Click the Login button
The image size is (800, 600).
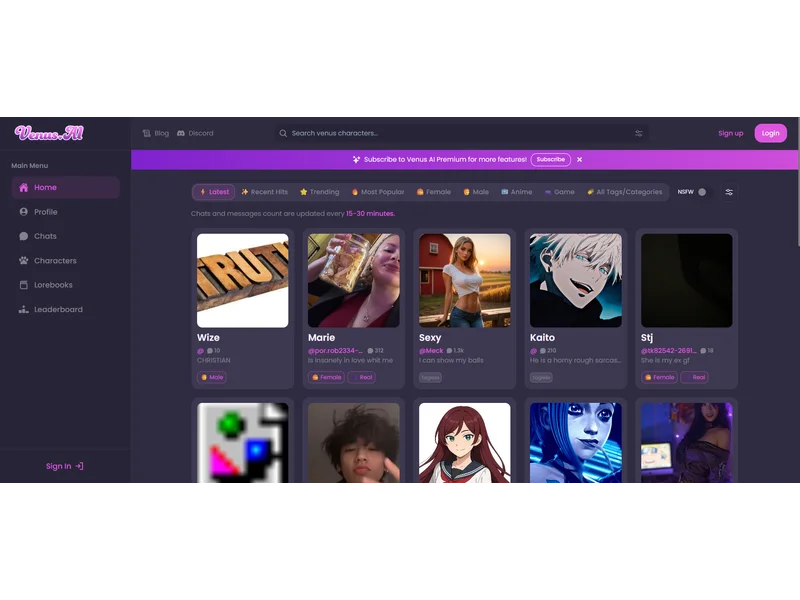(x=769, y=133)
